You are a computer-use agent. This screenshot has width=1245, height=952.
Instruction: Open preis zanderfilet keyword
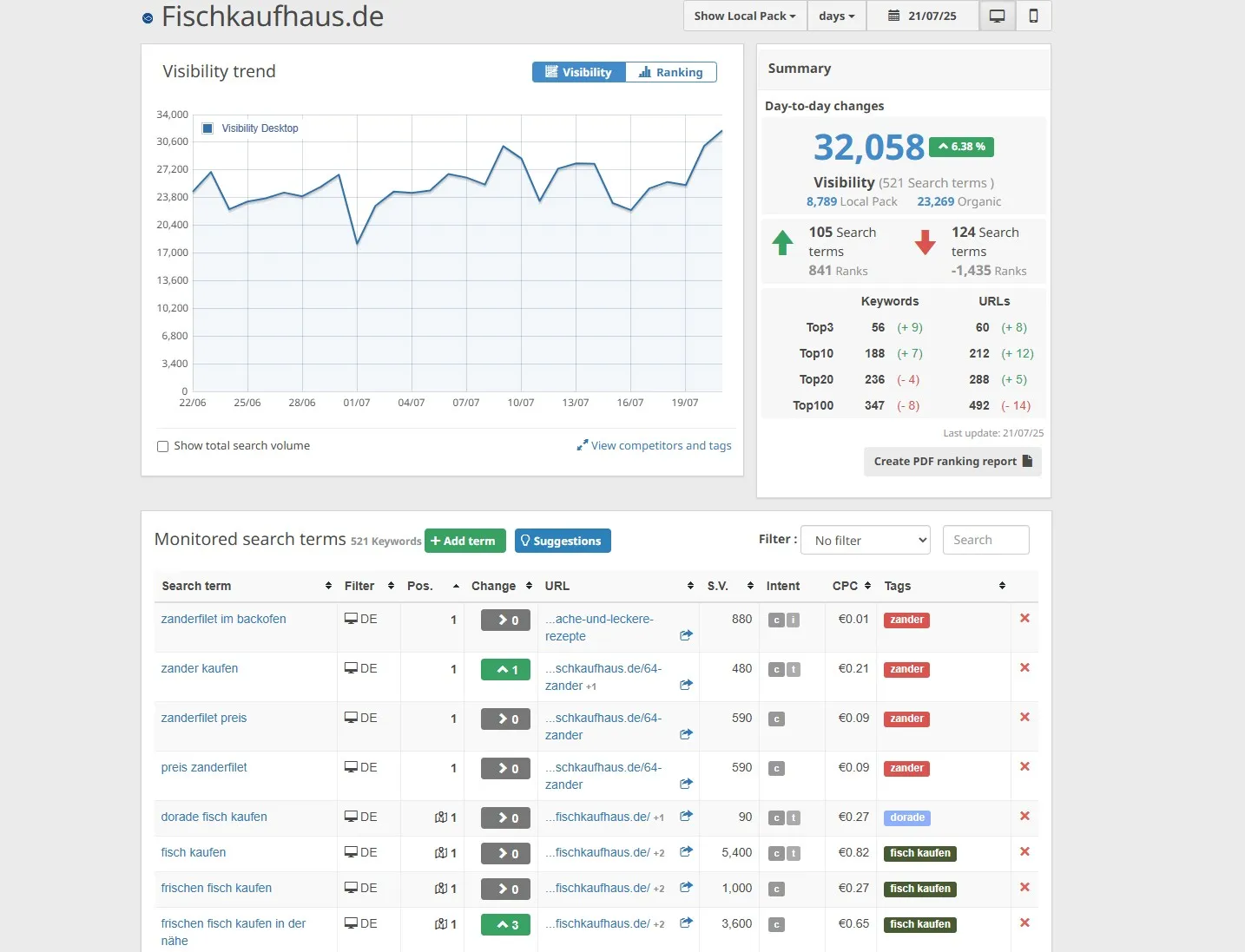tap(203, 767)
